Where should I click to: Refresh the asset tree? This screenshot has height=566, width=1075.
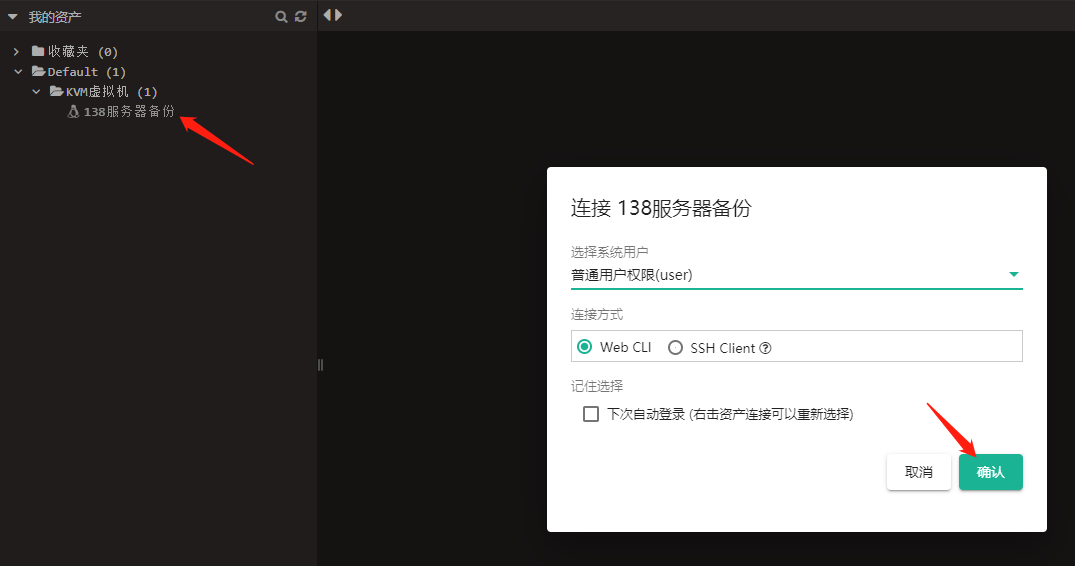(x=300, y=16)
